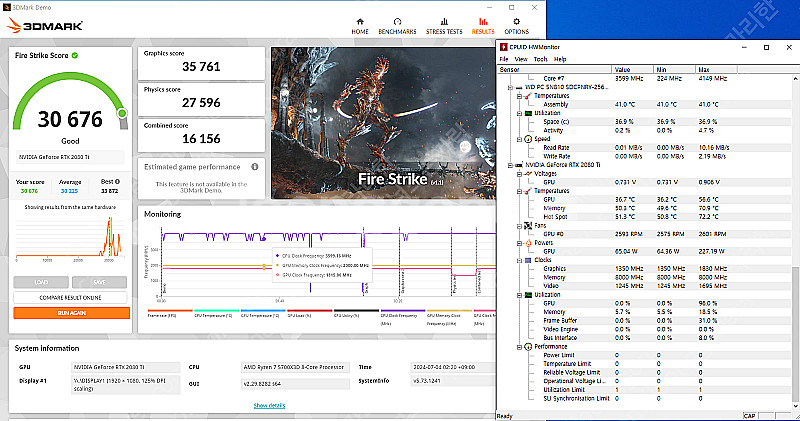800x421 pixels.
Task: Click the CPUID HWMonitor title bar icon
Action: 504,47
